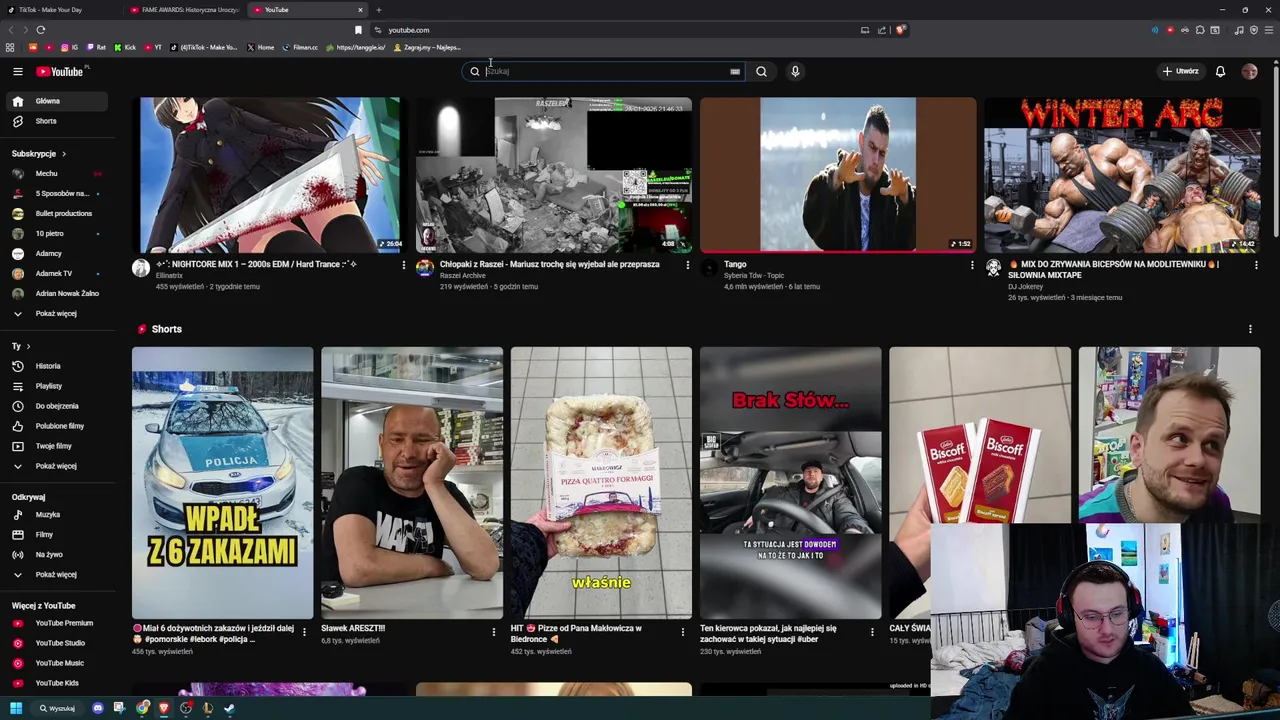Screen dimensions: 1280x720
Task: Open the account avatar menu
Action: [1249, 71]
